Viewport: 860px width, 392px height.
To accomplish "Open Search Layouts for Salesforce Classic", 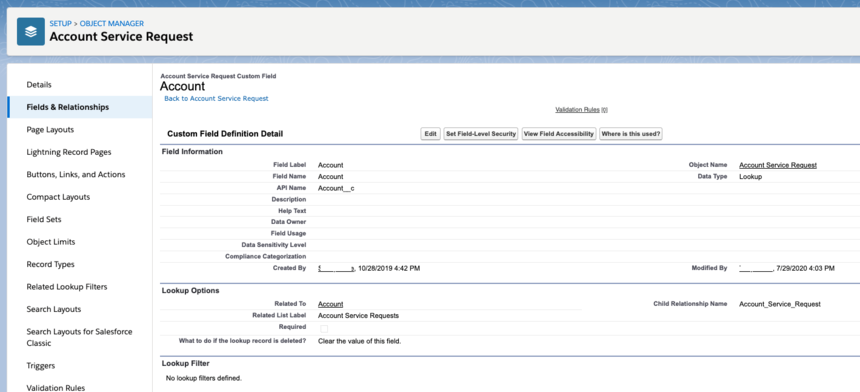I will click(80, 338).
